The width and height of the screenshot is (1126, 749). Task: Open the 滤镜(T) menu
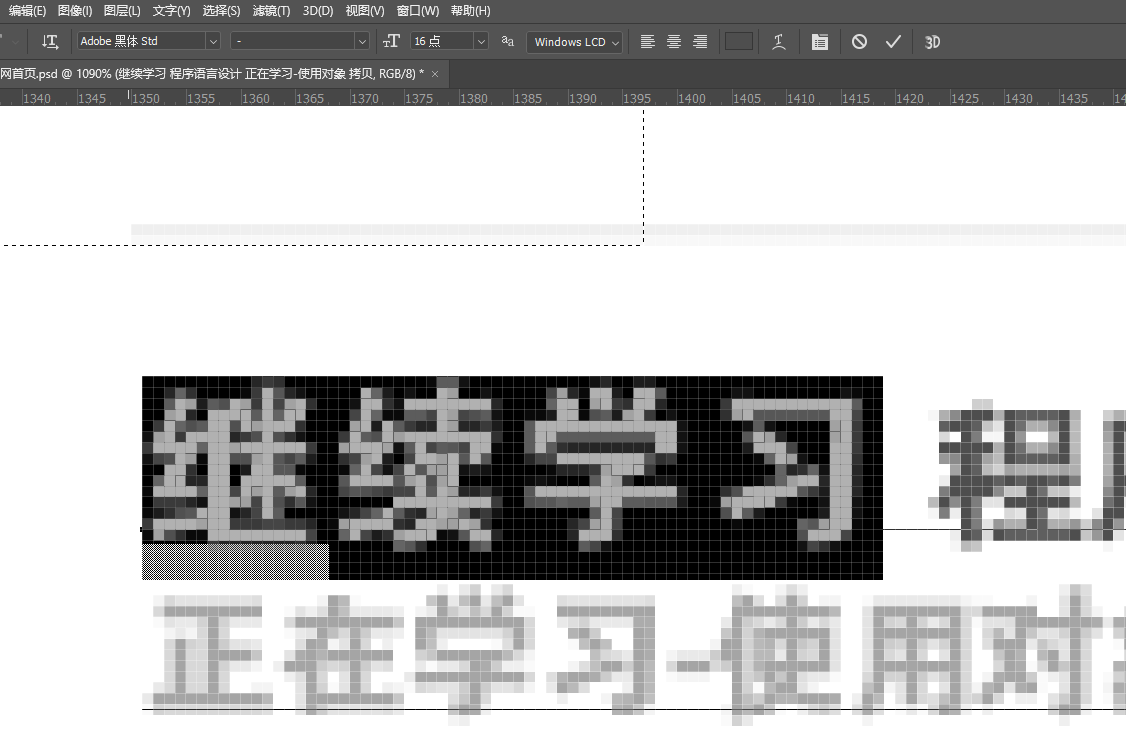[271, 11]
